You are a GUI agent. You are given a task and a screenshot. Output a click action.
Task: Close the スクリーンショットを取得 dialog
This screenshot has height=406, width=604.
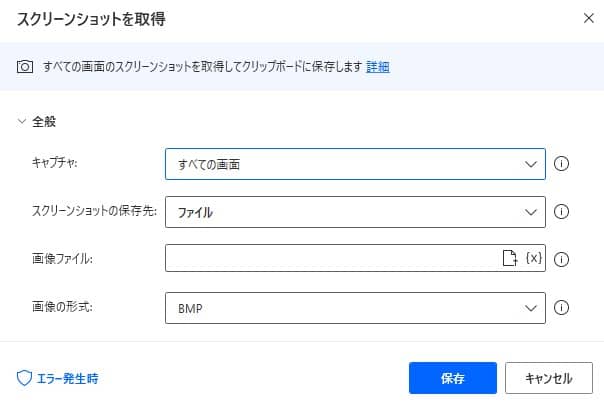585,19
